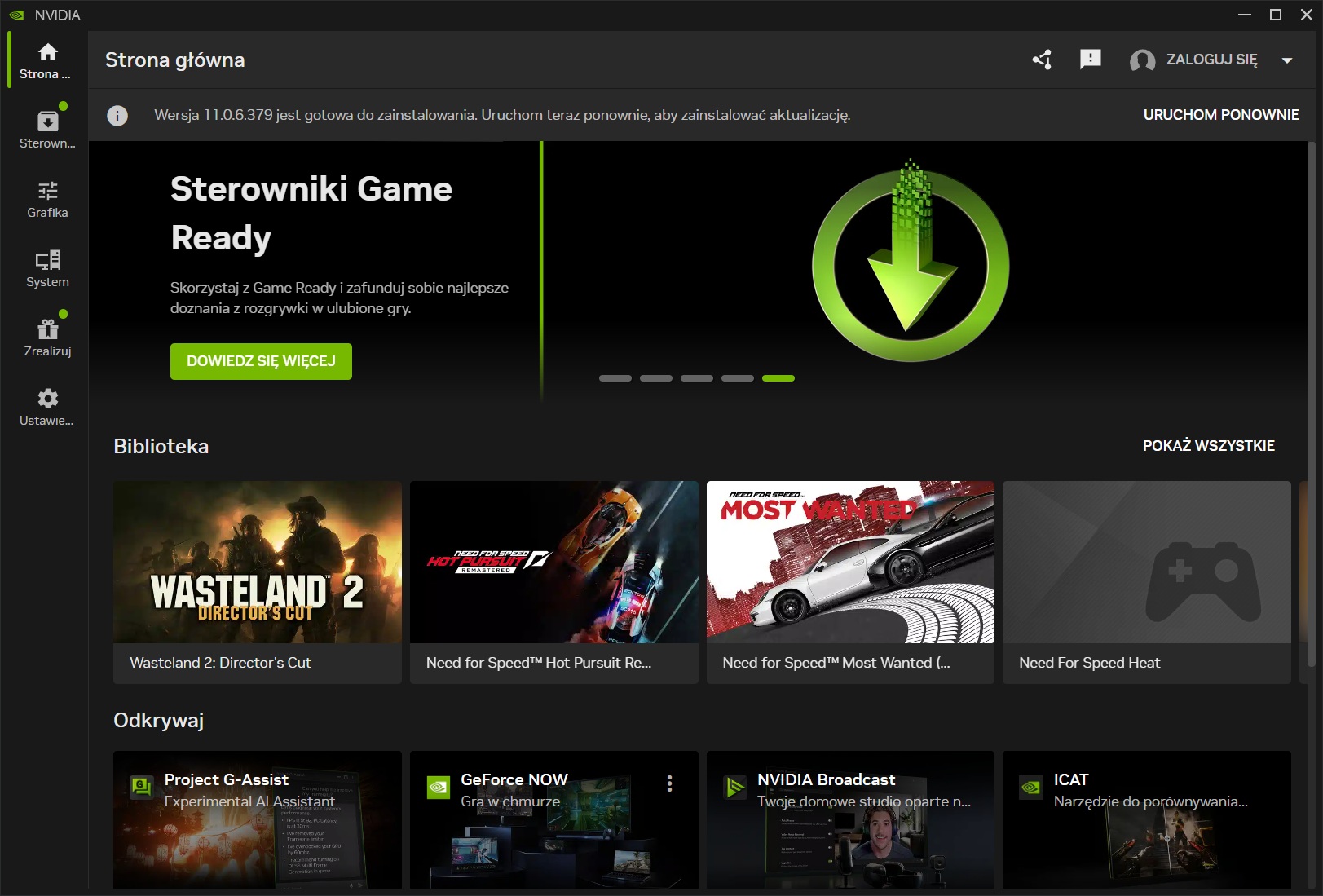Click the DOWIEDZ SIĘ WIĘCEJ button
Viewport: 1323px width, 896px height.
tap(261, 361)
